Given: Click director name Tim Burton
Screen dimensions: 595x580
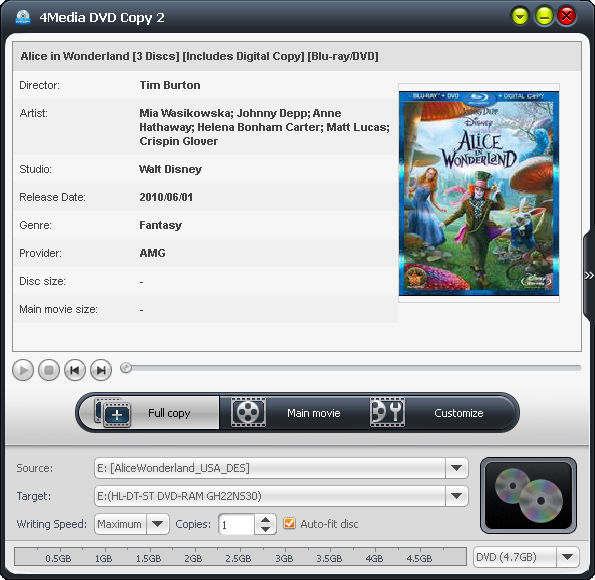Looking at the screenshot, I should coord(170,85).
